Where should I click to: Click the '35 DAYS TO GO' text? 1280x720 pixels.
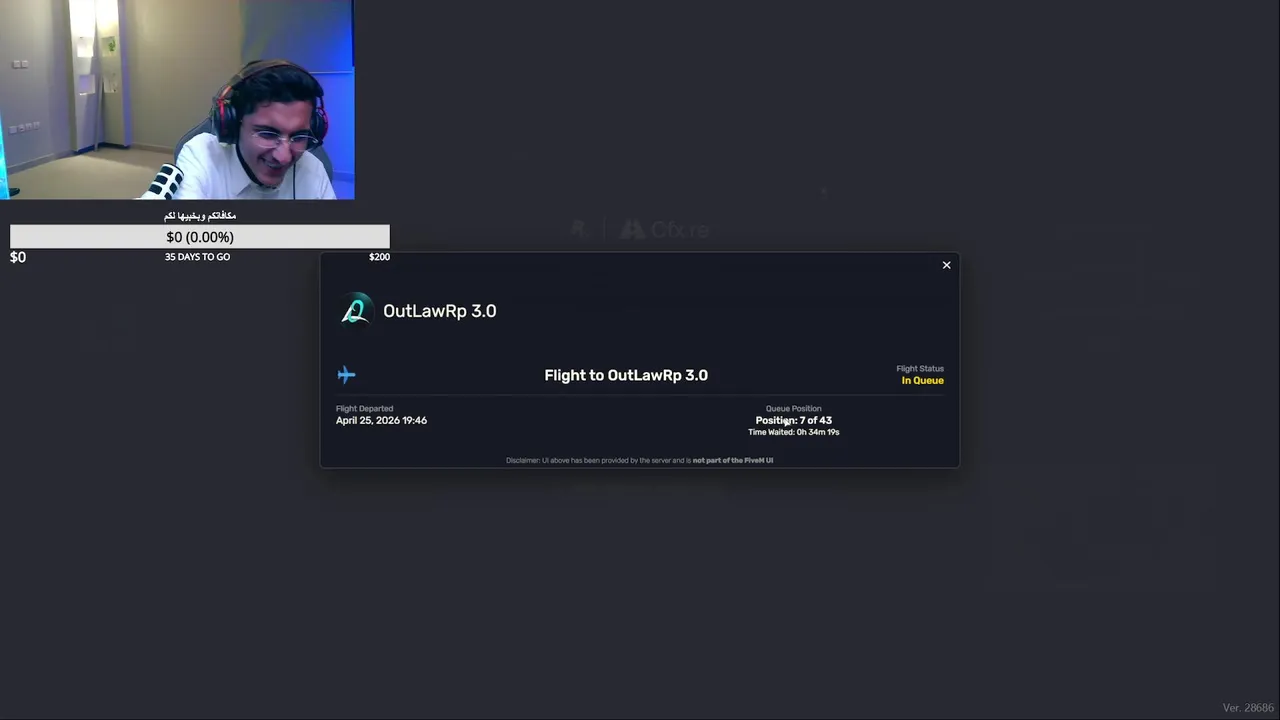tap(197, 257)
